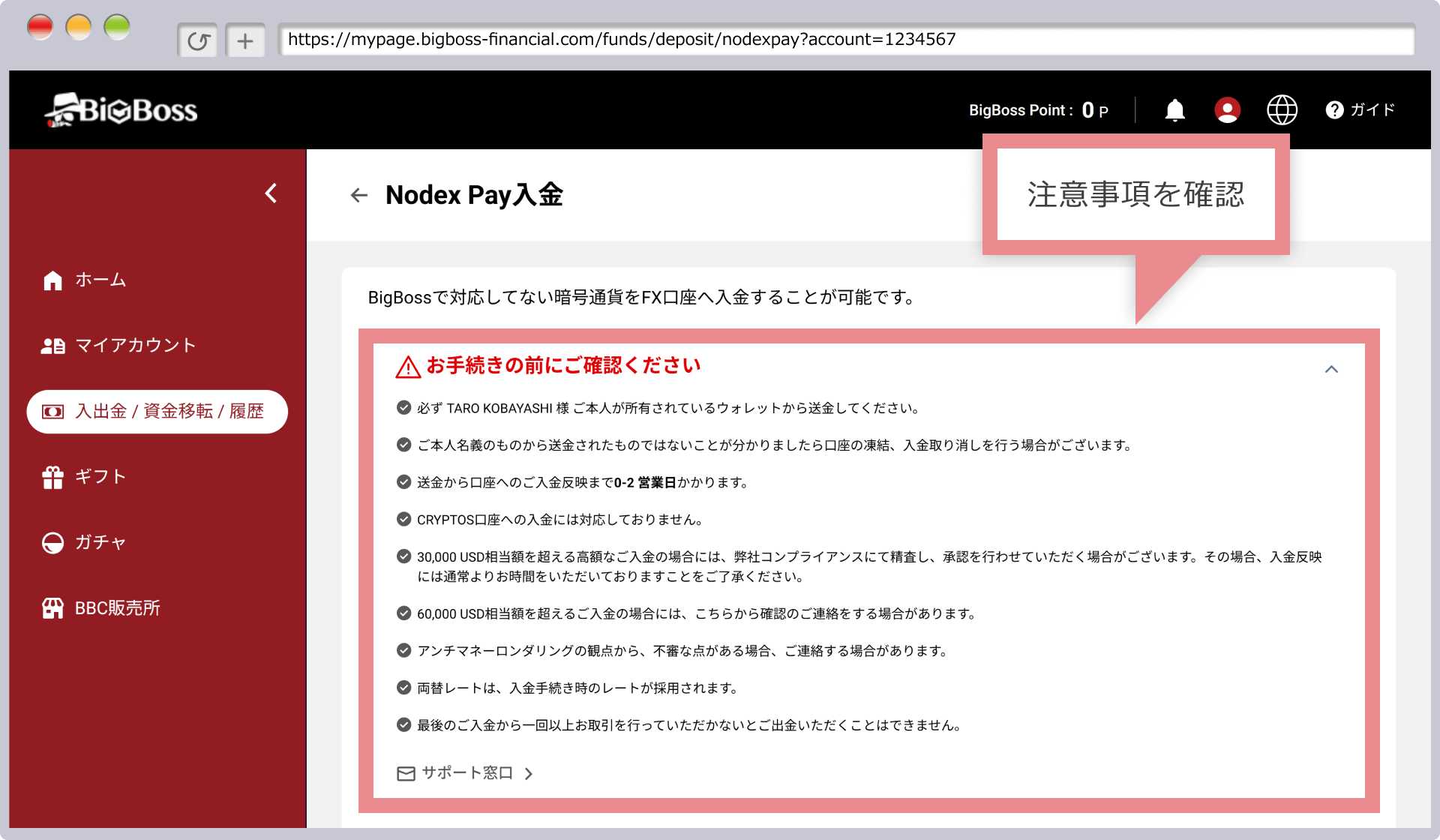Click the check icon beside アンチマネーロンダリング notice
The width and height of the screenshot is (1440, 840).
(403, 650)
